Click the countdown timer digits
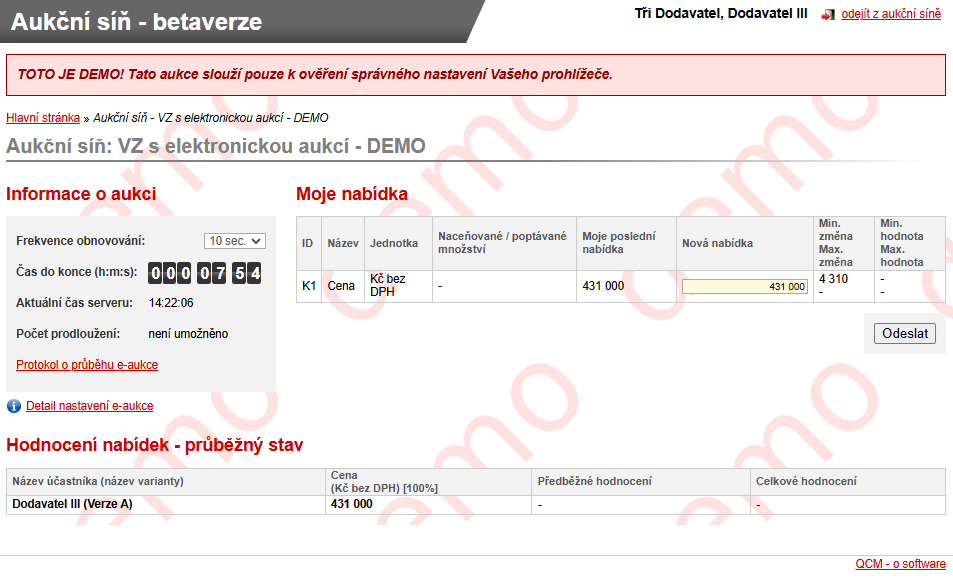The image size is (953, 579). click(205, 273)
